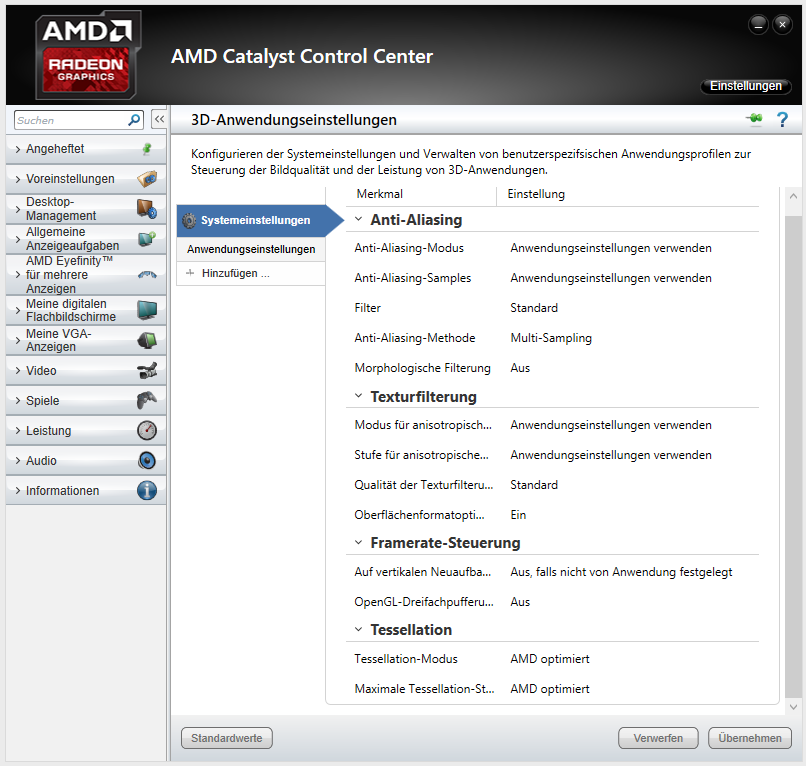Expand the Spiele section

point(18,400)
